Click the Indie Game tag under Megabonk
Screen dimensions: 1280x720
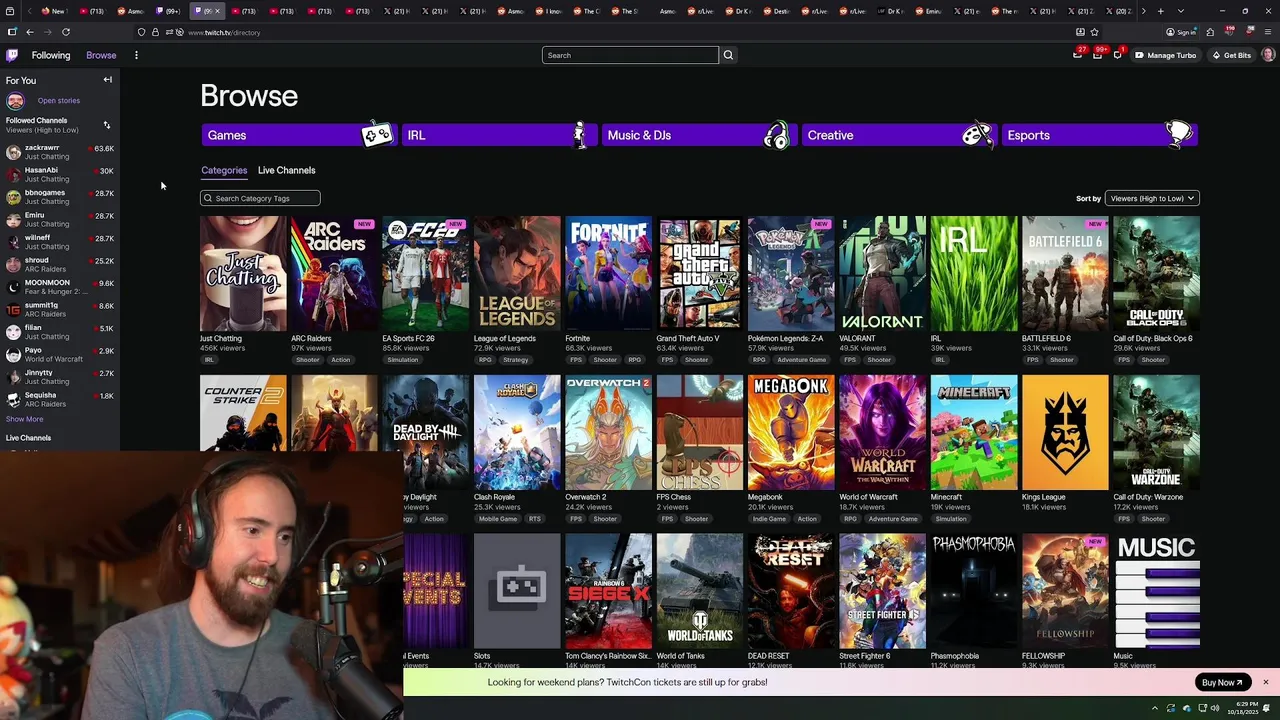[770, 519]
